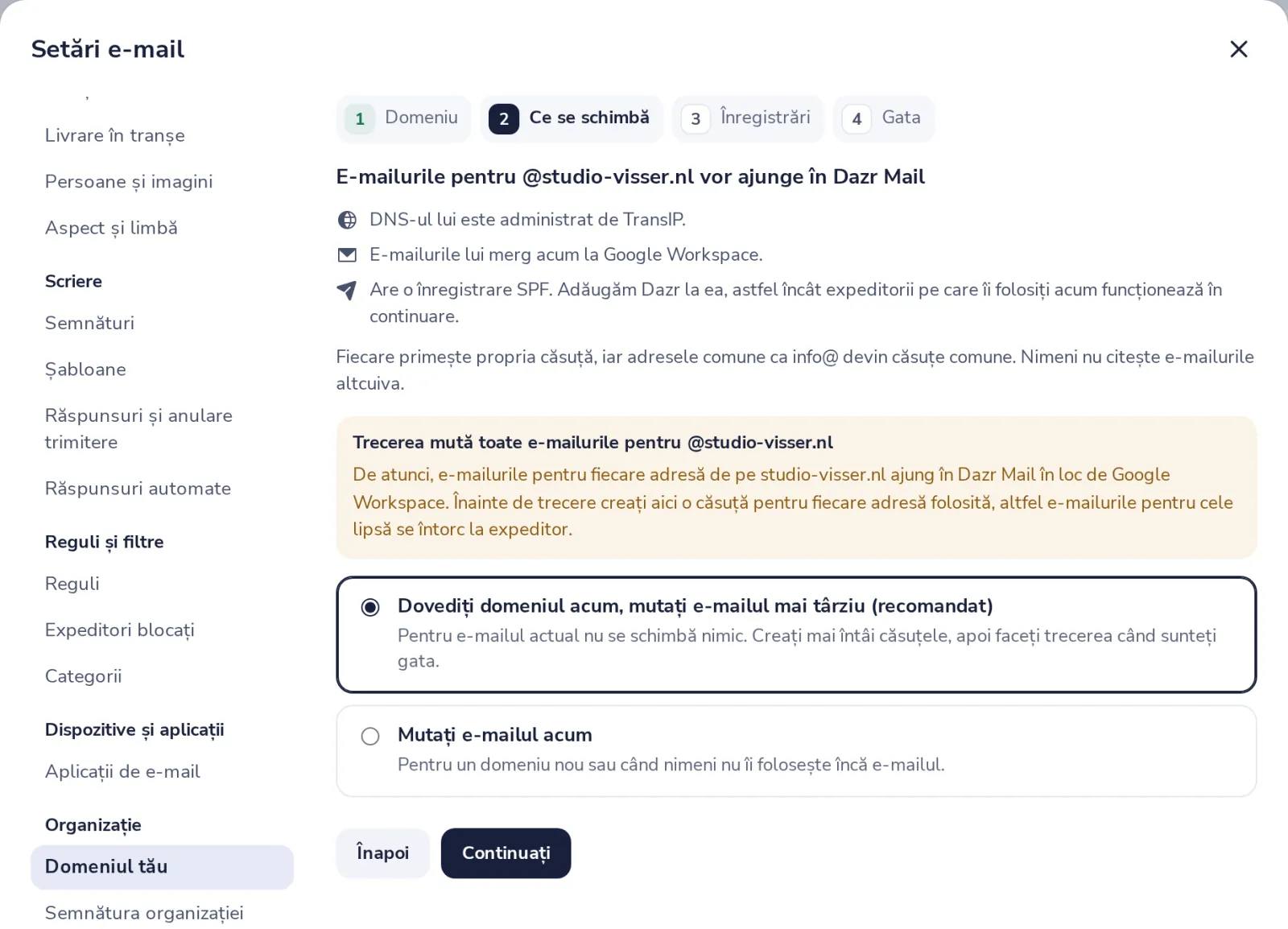
Task: Click step number 3 badge for Înregistrări
Action: [696, 119]
